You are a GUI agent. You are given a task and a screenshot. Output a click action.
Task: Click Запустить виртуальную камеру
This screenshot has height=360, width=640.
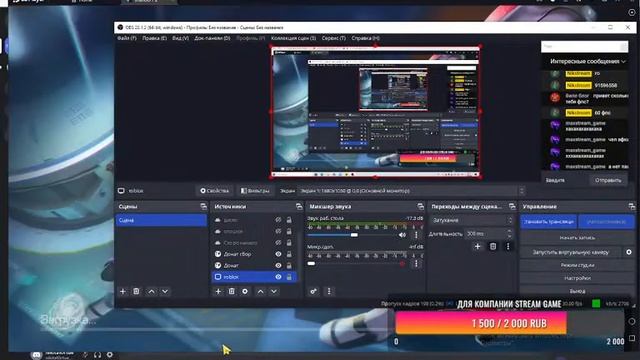(571, 252)
